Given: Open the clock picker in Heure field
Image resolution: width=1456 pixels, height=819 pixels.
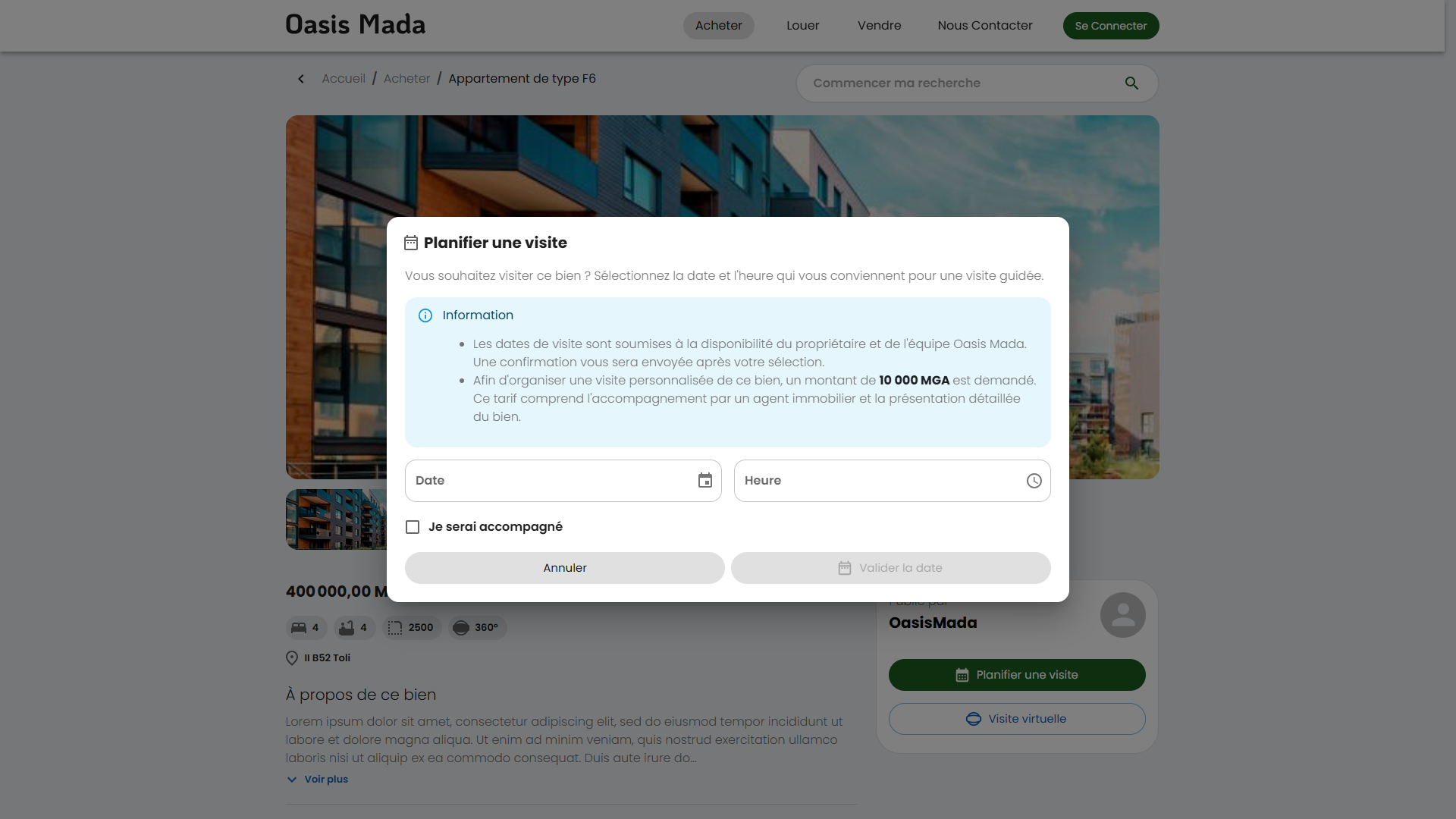Looking at the screenshot, I should click(1034, 481).
